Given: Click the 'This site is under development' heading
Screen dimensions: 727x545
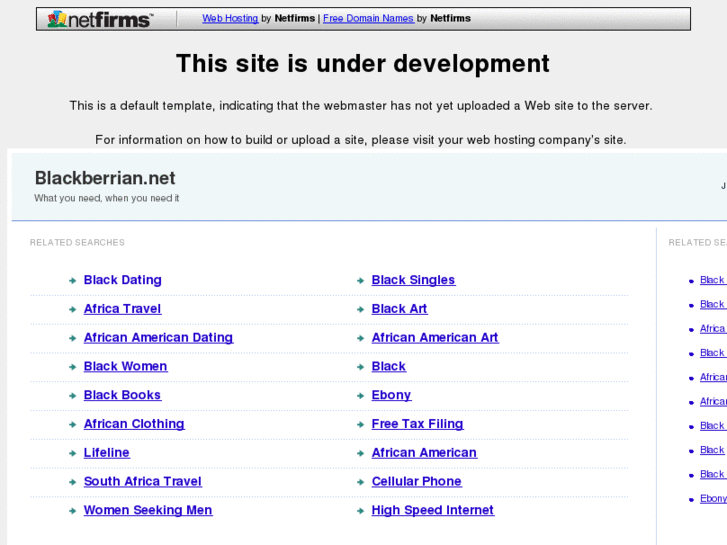Looking at the screenshot, I should (363, 64).
